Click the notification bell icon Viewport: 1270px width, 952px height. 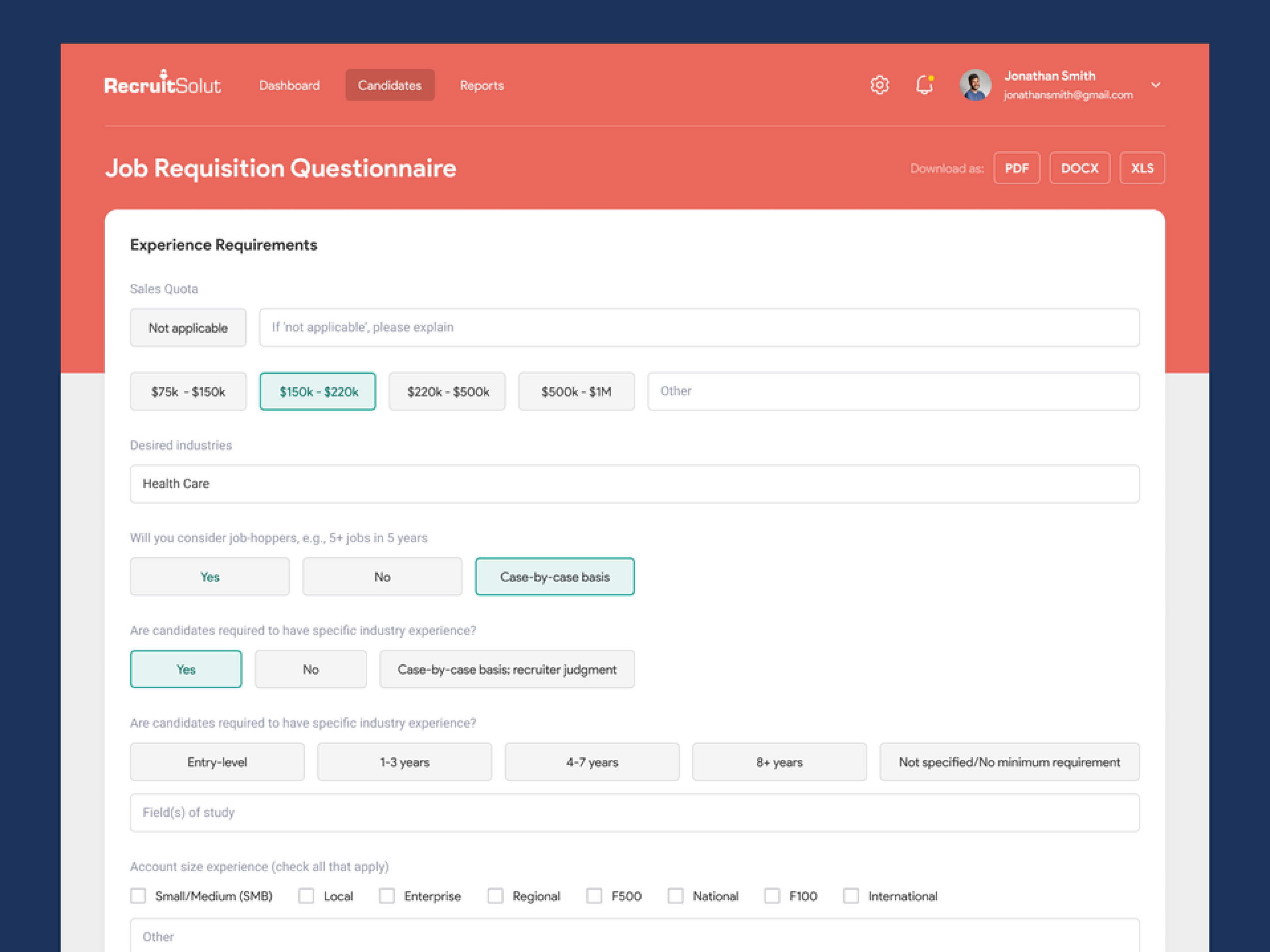pyautogui.click(x=924, y=85)
